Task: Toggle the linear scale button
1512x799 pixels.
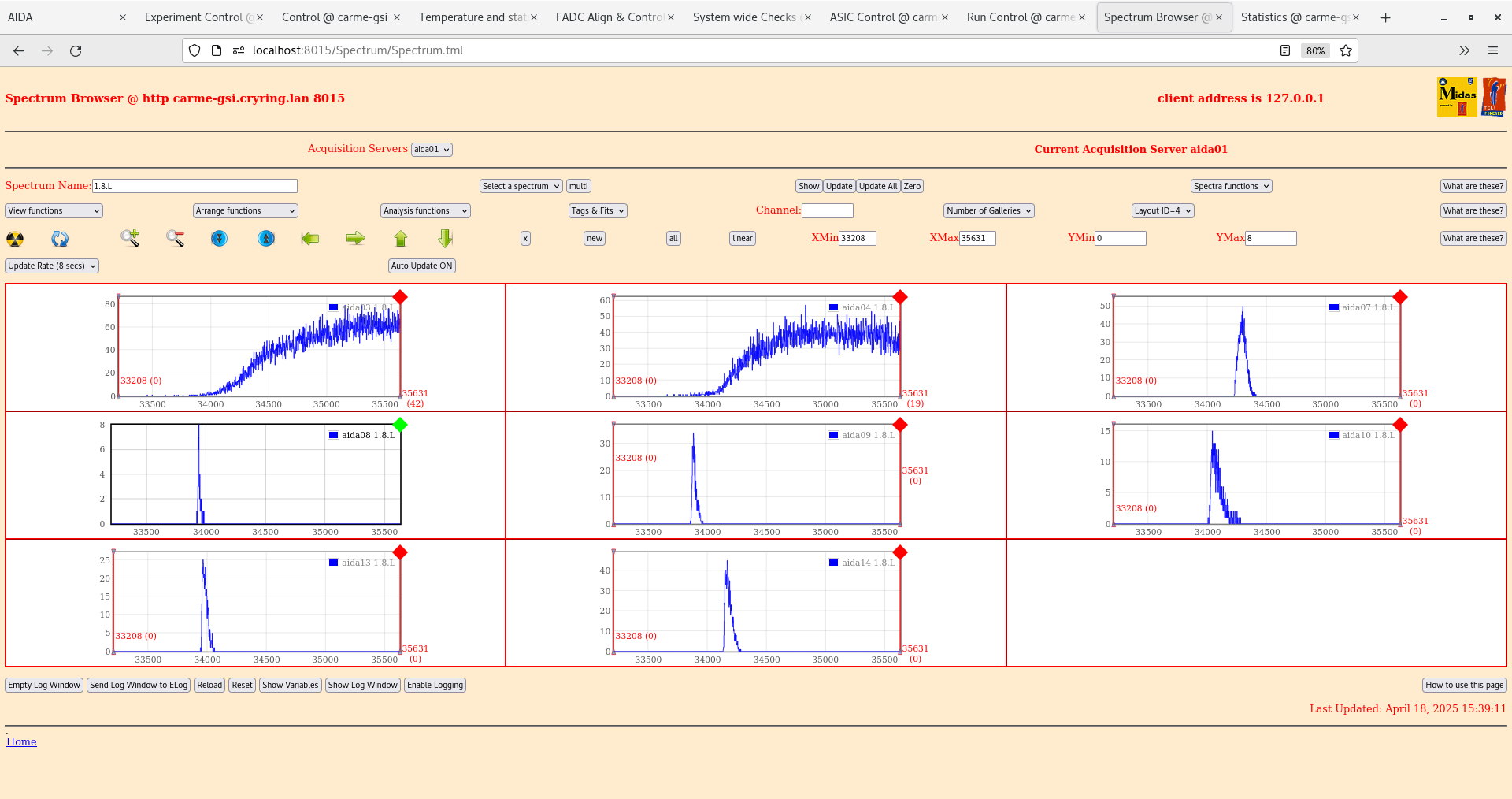Action: 743,238
